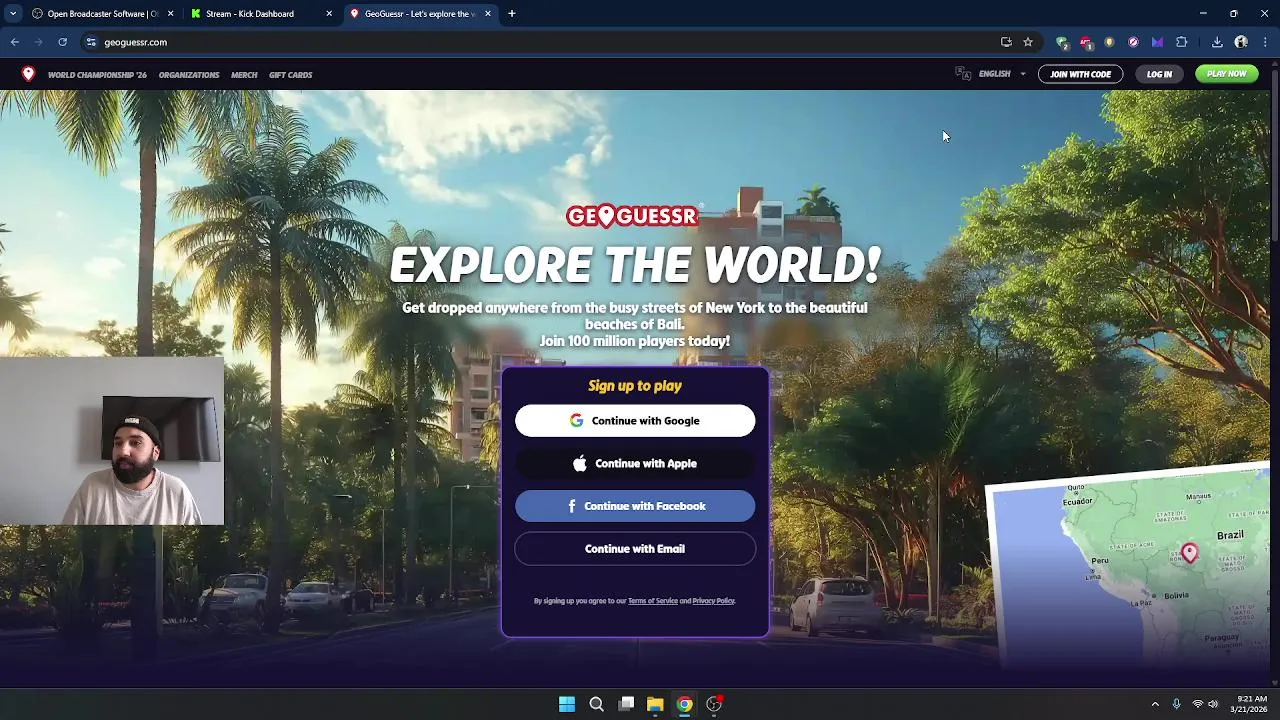
Task: Open the purple M extension
Action: 1157,42
